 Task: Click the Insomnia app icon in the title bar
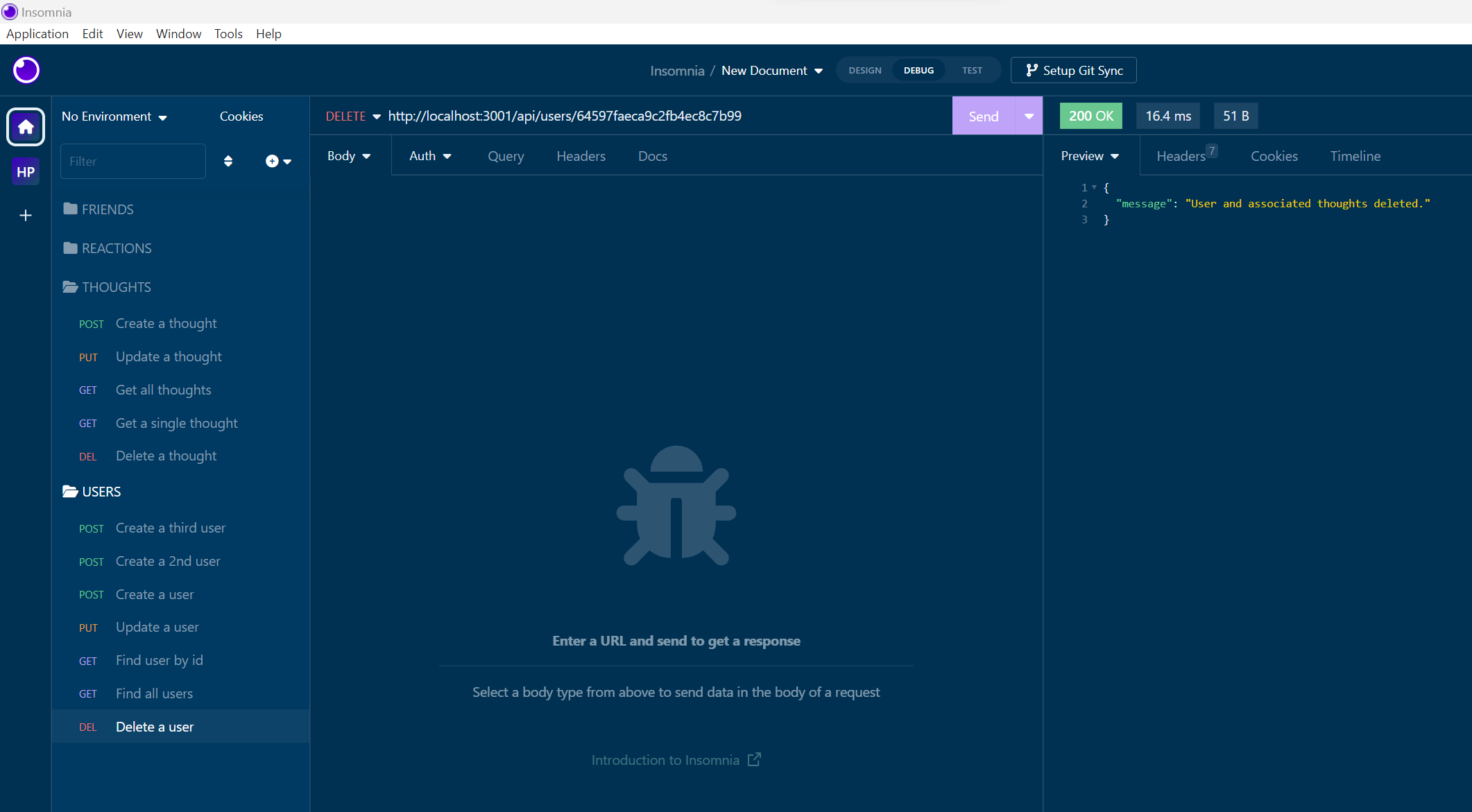tap(9, 12)
